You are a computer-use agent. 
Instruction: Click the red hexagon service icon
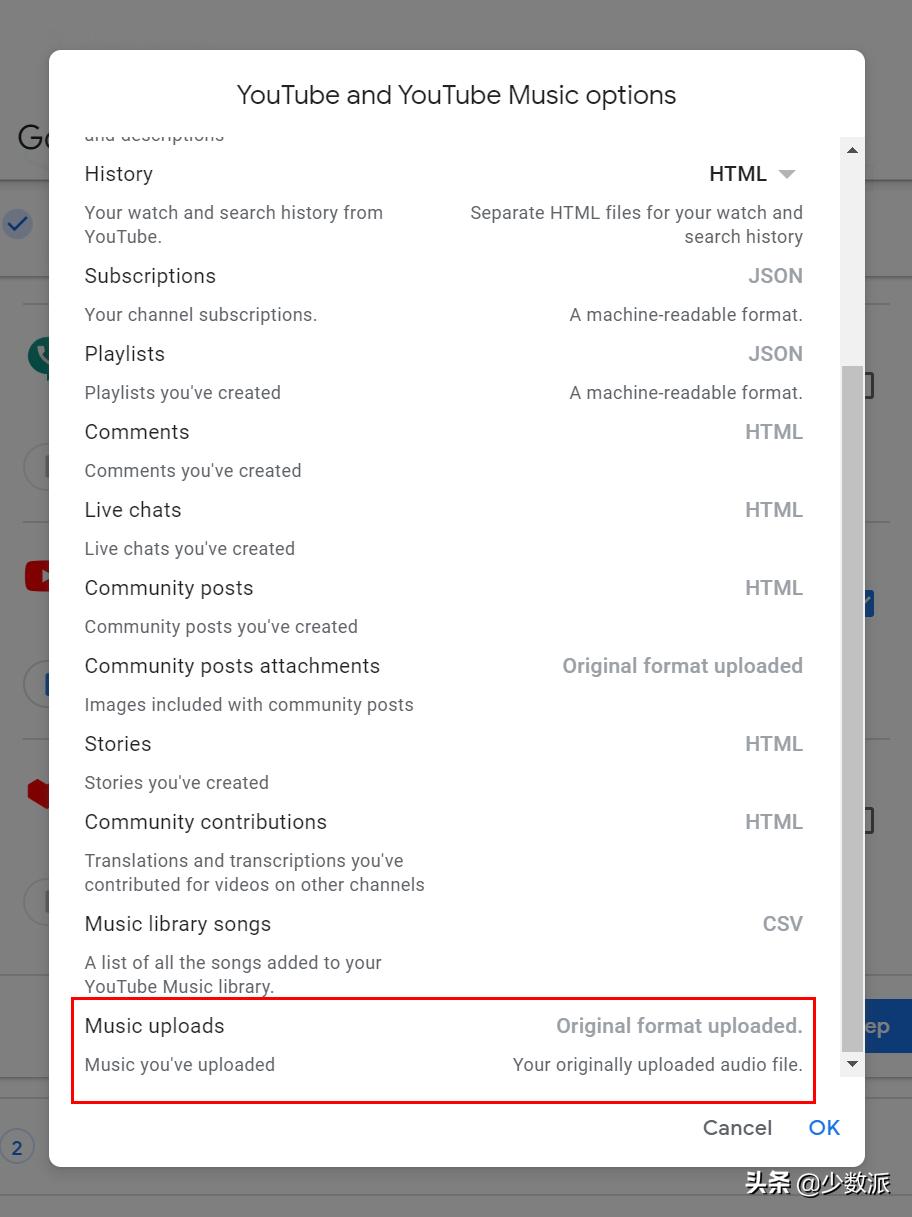pos(38,793)
